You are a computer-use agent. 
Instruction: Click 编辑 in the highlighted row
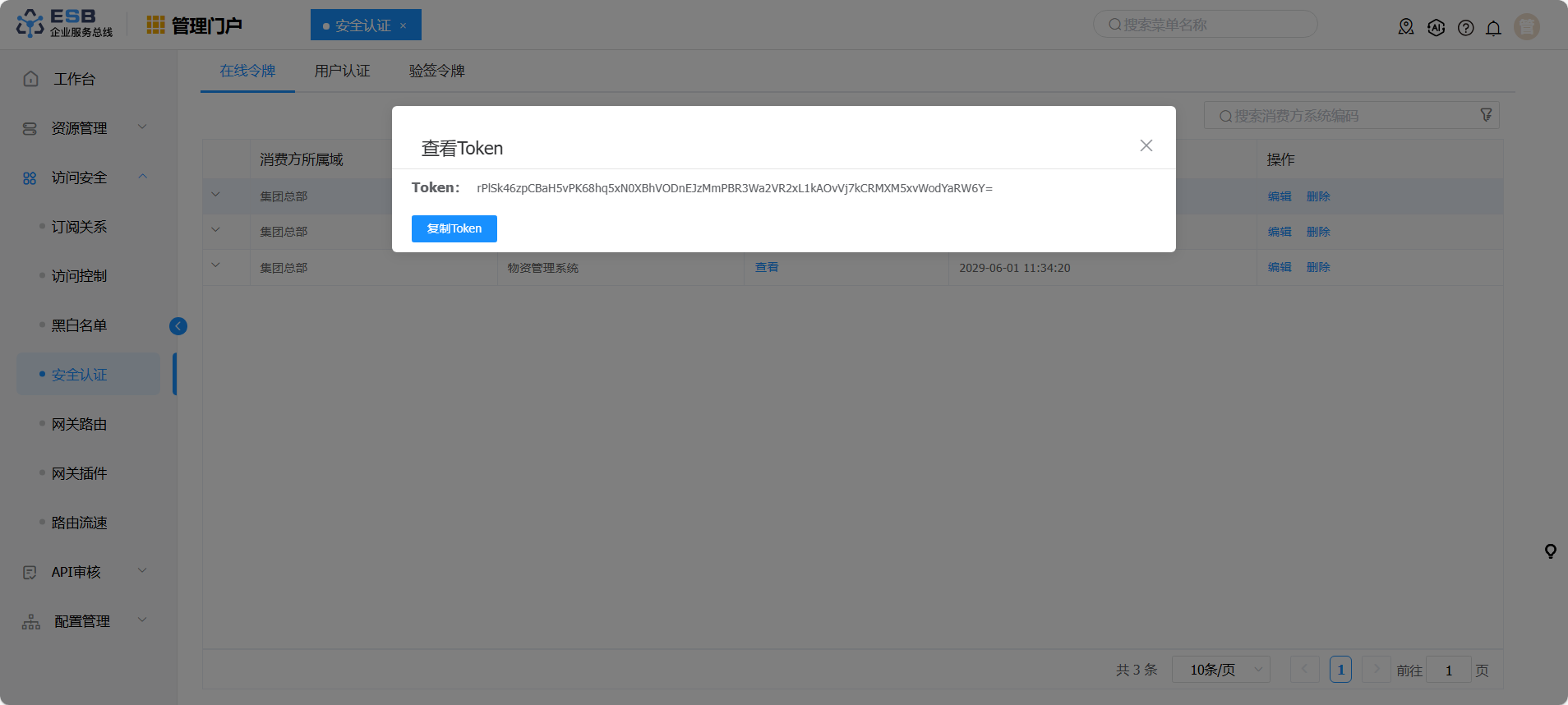point(1280,196)
